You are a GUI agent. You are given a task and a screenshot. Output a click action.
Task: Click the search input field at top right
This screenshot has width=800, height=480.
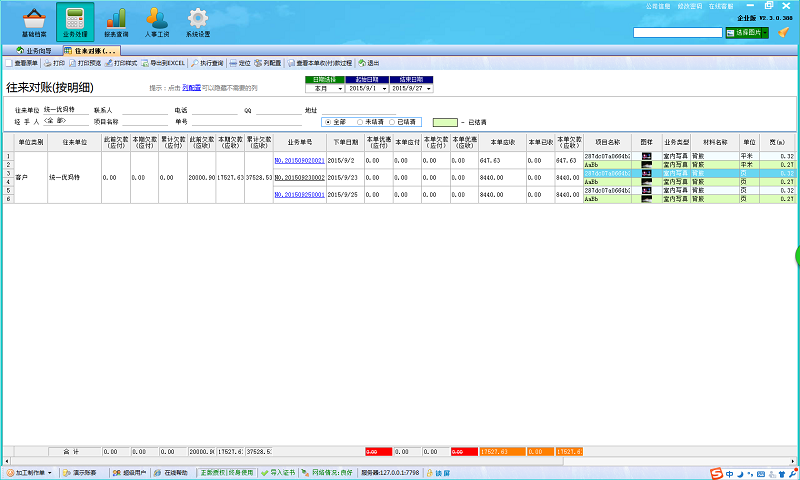(x=677, y=33)
